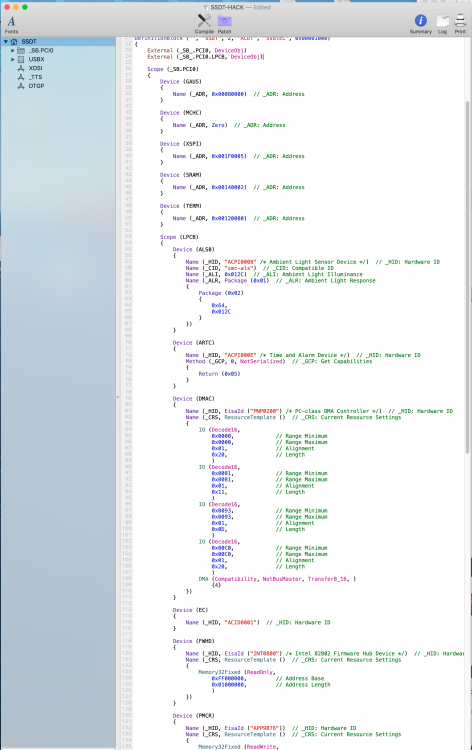Click the Device (DMAC) line
The image size is (472, 750).
pyautogui.click(x=194, y=399)
